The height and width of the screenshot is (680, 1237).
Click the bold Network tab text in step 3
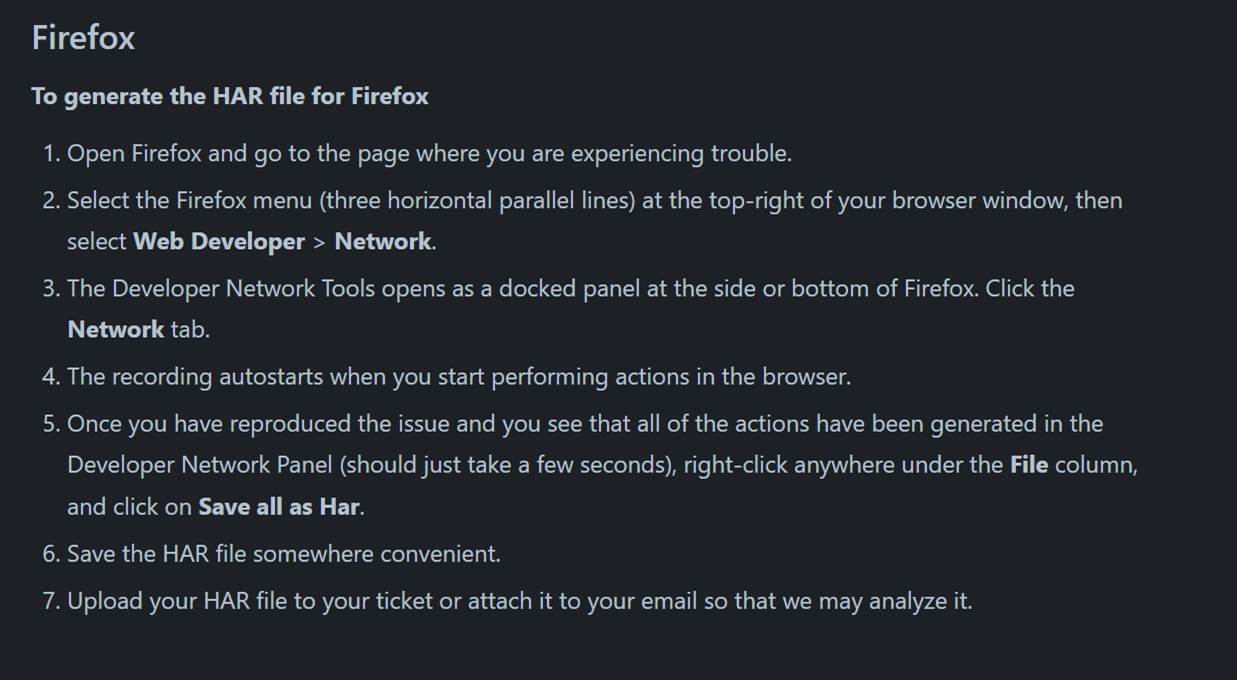pos(115,329)
